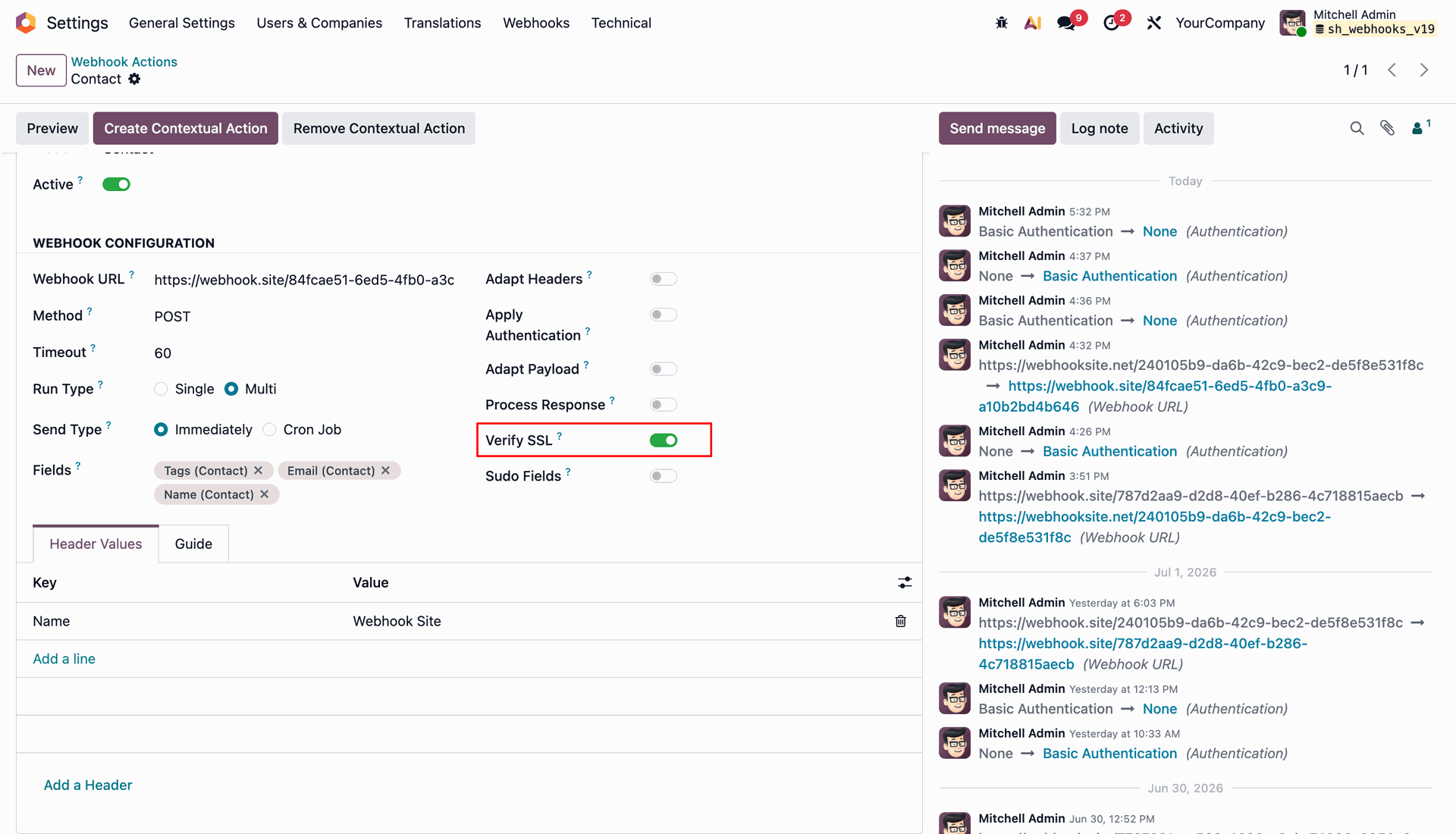Enable Apply Authentication toggle

[664, 315]
